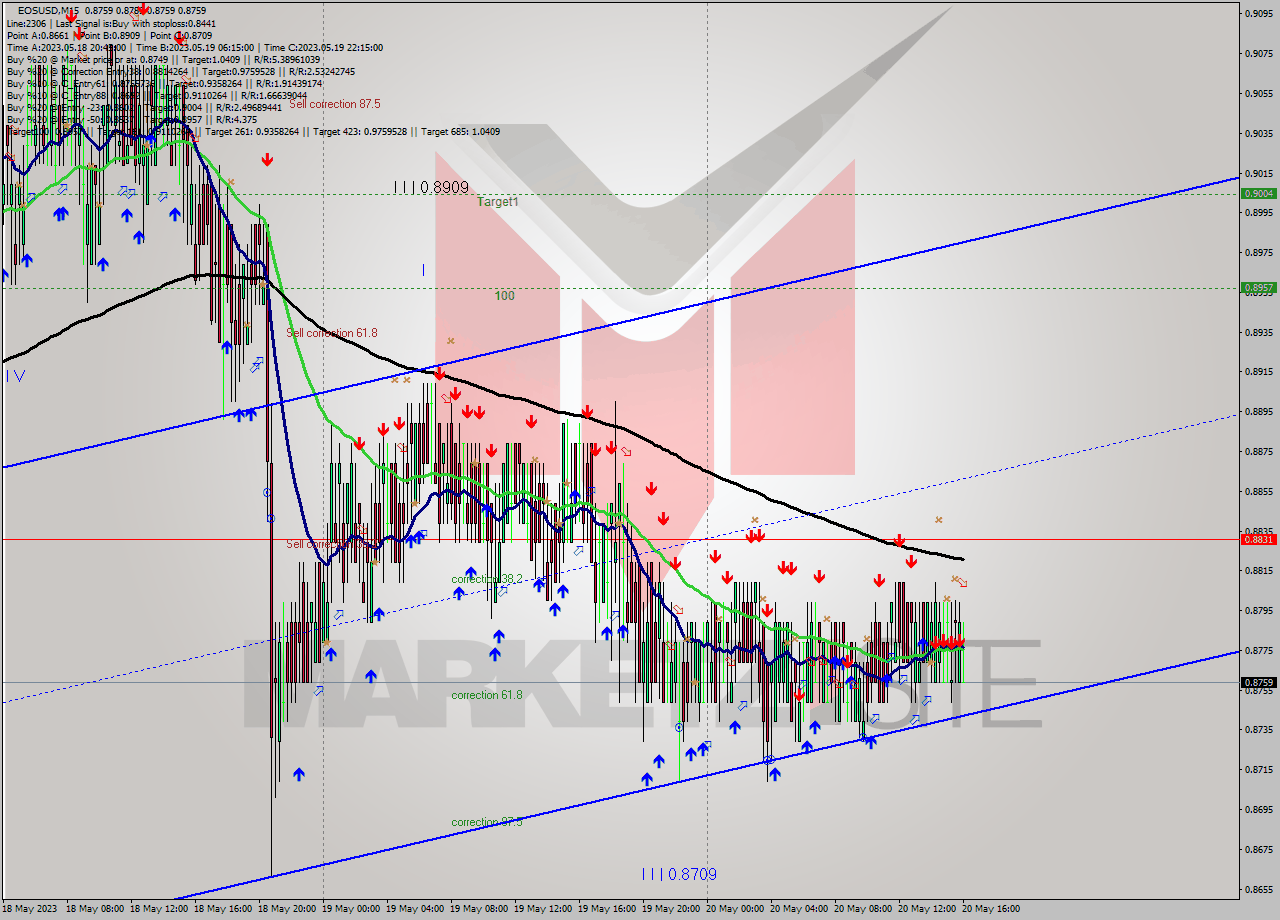The image size is (1280, 920).
Task: Click the green 0.8957 price tag
Action: point(1258,287)
